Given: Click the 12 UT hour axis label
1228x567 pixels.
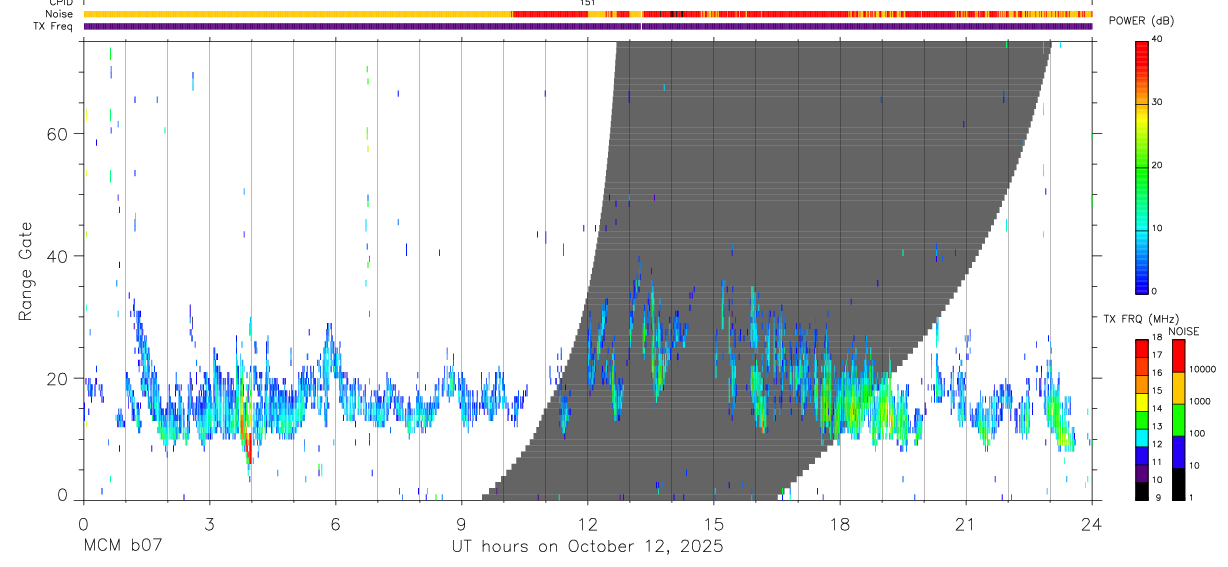Looking at the screenshot, I should 587,524.
